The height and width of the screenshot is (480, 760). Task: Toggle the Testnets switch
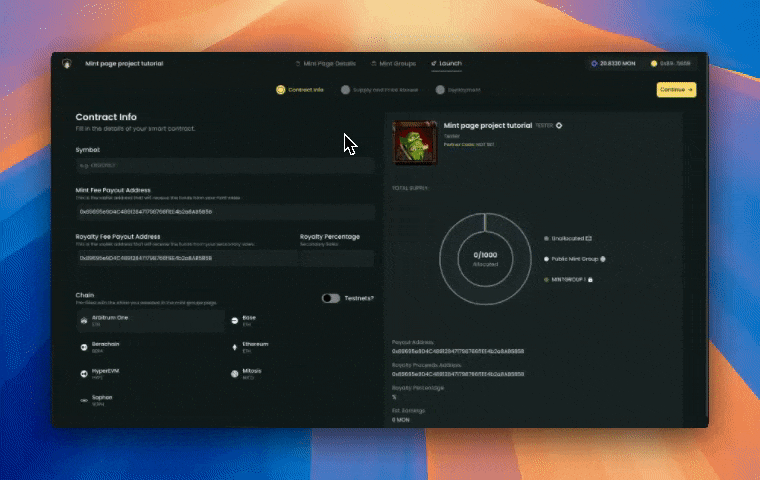tap(331, 298)
